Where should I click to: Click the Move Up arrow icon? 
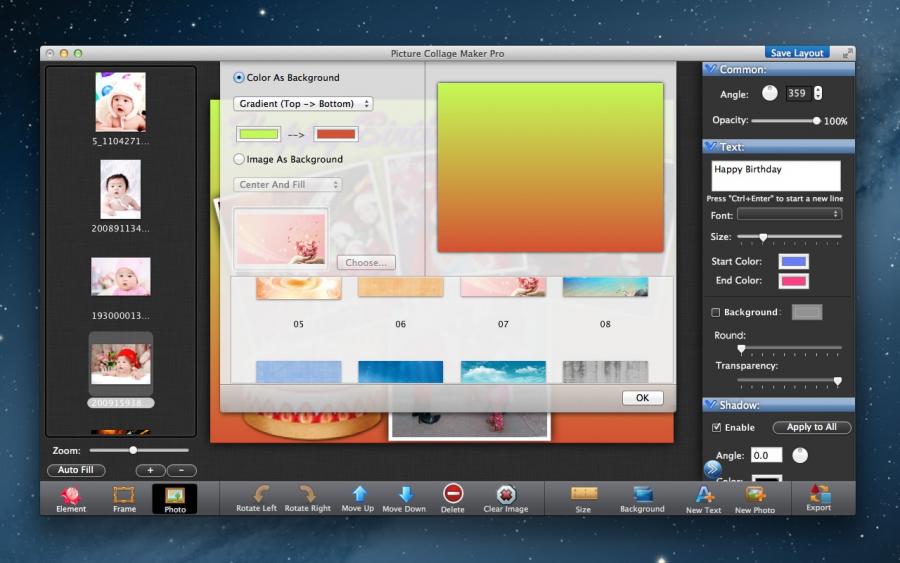click(359, 494)
